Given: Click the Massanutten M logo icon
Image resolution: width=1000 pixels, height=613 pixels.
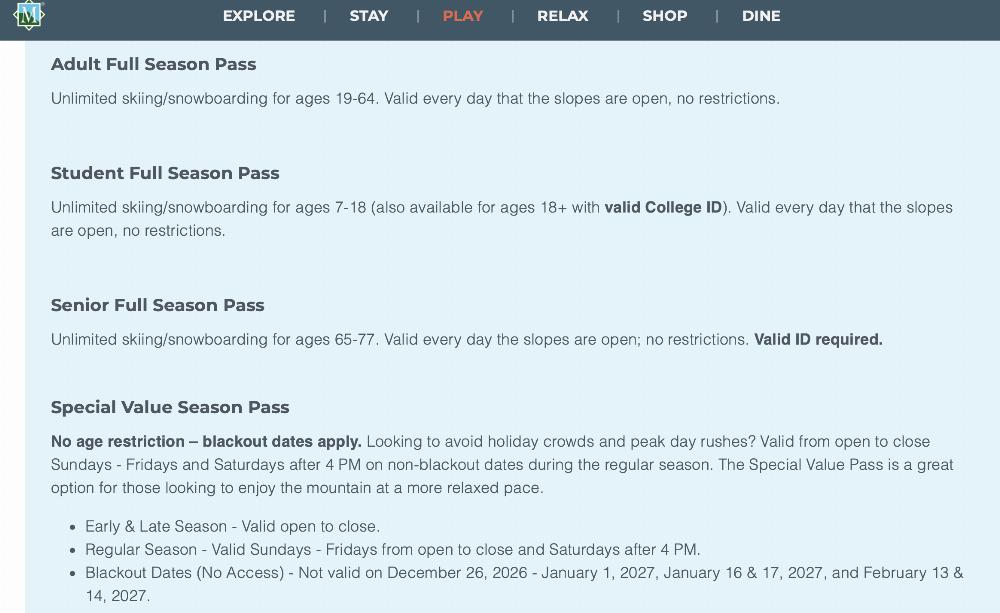Looking at the screenshot, I should pyautogui.click(x=29, y=14).
